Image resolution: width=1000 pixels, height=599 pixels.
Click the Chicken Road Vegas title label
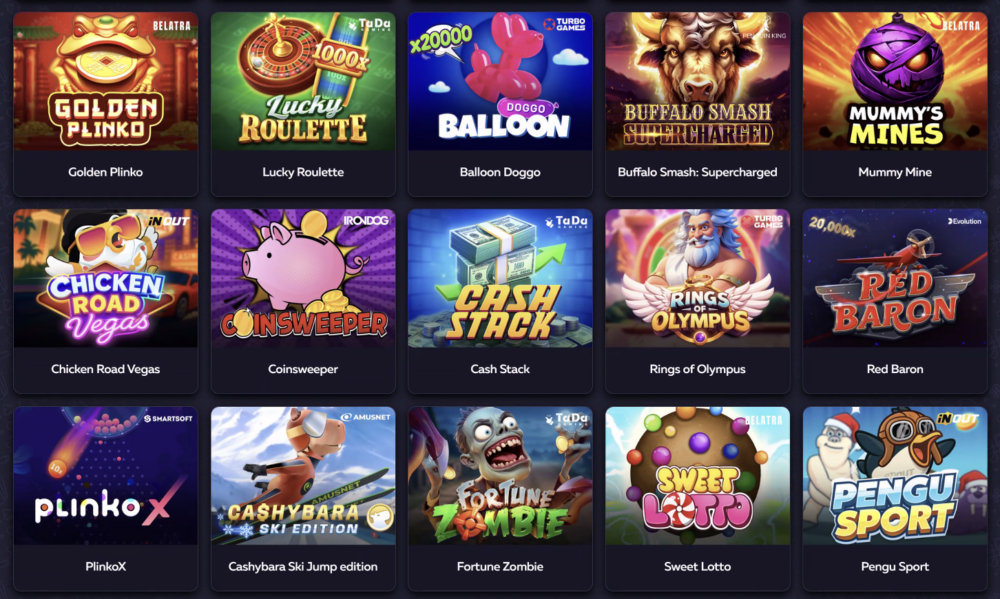[105, 369]
